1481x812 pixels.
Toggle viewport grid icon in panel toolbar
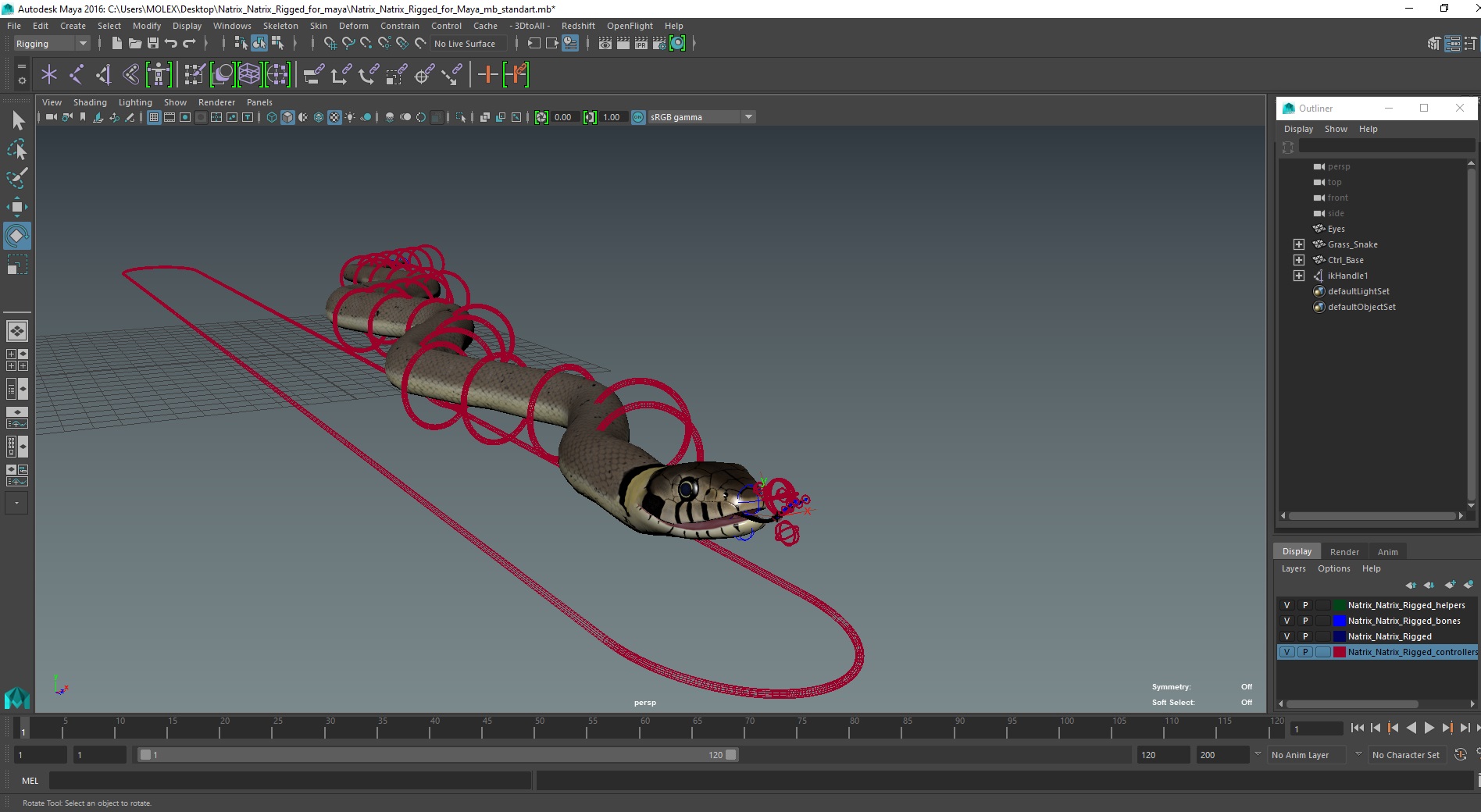click(x=154, y=117)
